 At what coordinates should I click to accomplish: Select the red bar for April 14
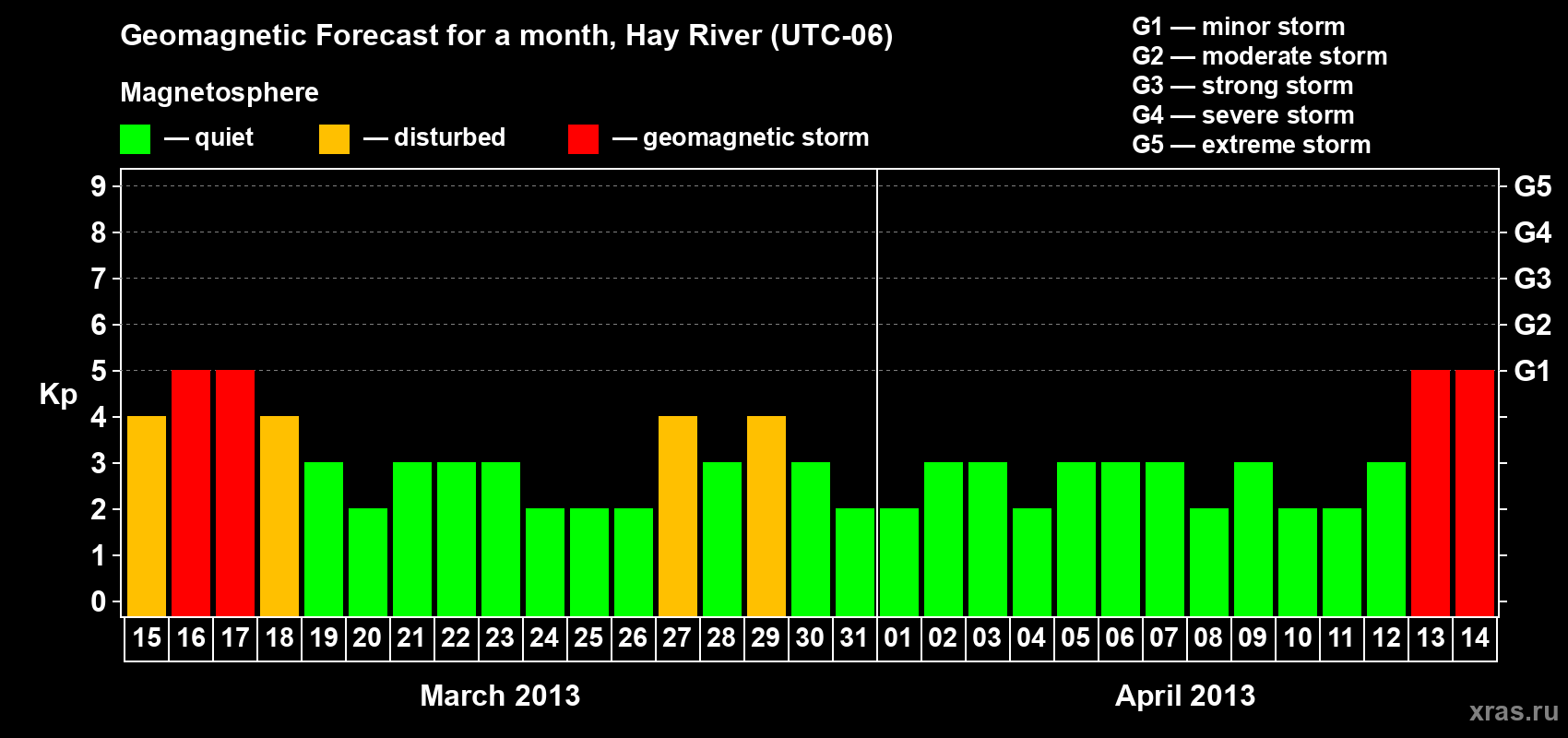1475,493
